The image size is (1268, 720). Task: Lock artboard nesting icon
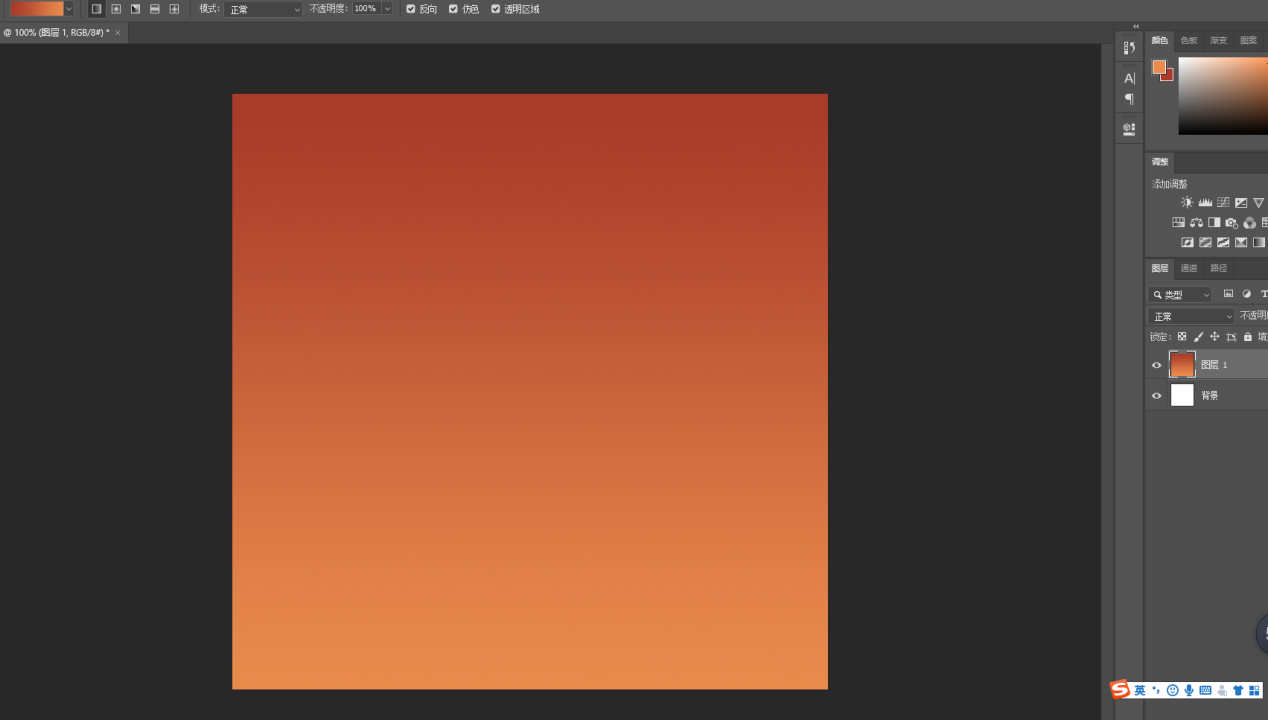click(1231, 337)
